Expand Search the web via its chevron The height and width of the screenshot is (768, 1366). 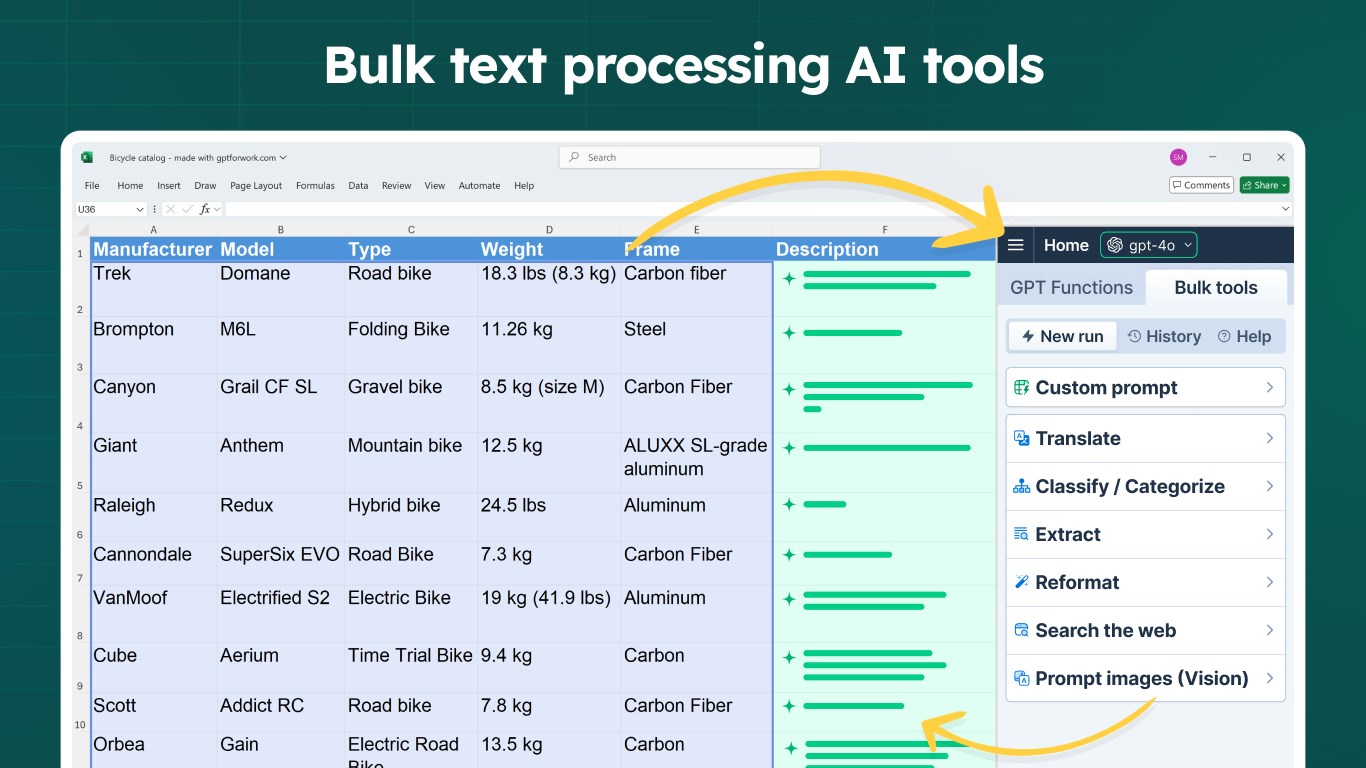pos(1270,630)
